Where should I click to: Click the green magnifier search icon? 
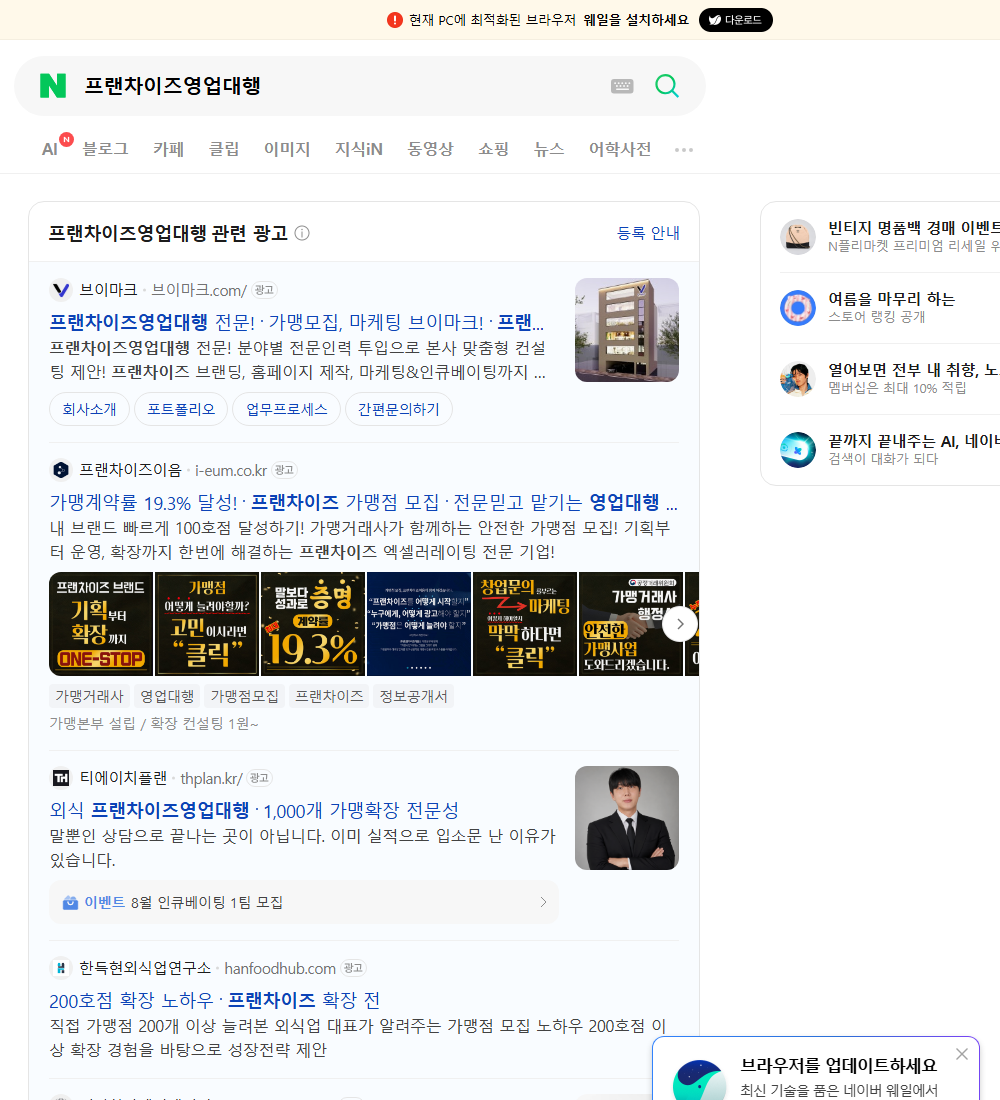pyautogui.click(x=667, y=86)
